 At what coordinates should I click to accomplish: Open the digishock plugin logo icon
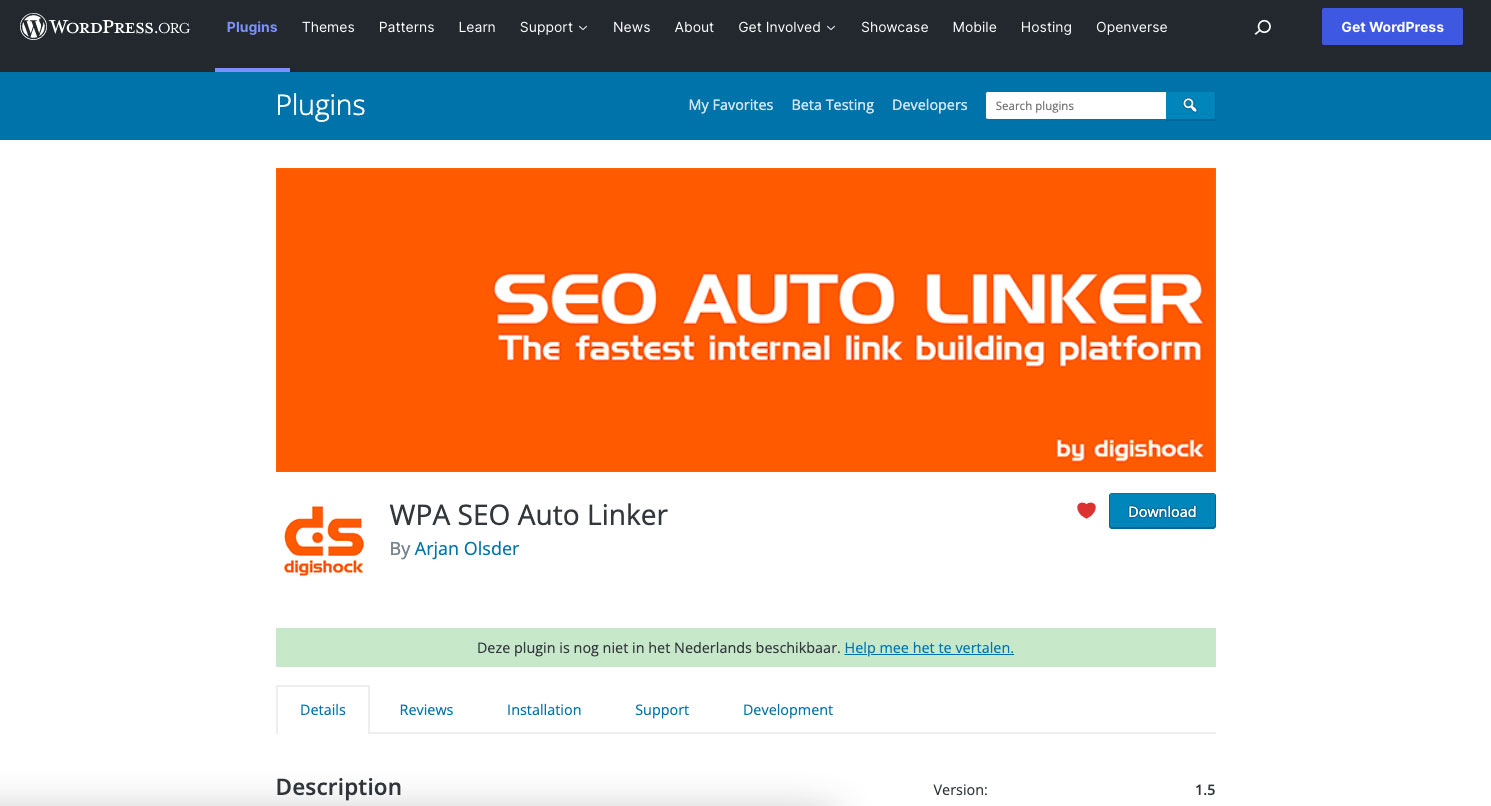click(323, 540)
